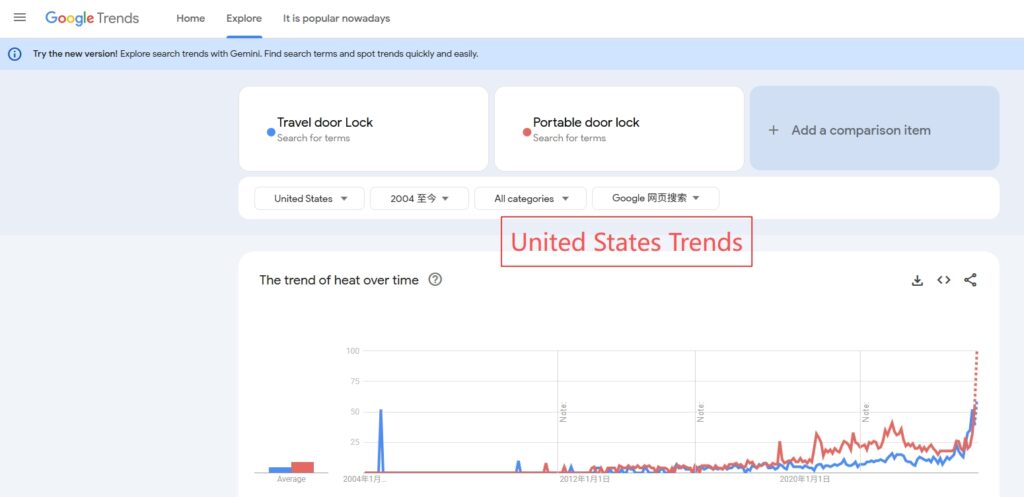This screenshot has height=497, width=1024.
Task: Edit the Travel door Lock search term
Action: [x=325, y=122]
